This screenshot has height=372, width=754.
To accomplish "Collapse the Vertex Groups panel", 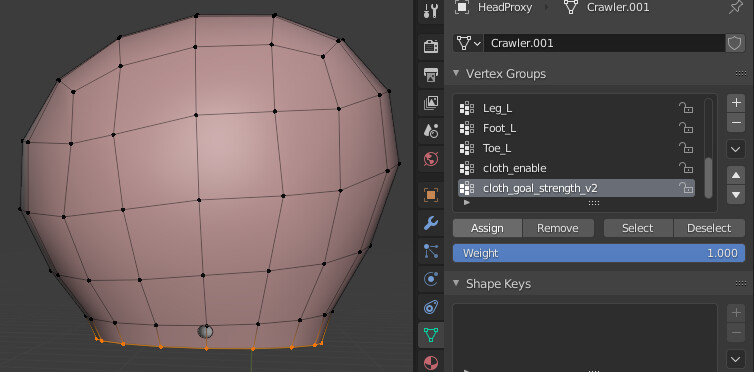I will (456, 74).
